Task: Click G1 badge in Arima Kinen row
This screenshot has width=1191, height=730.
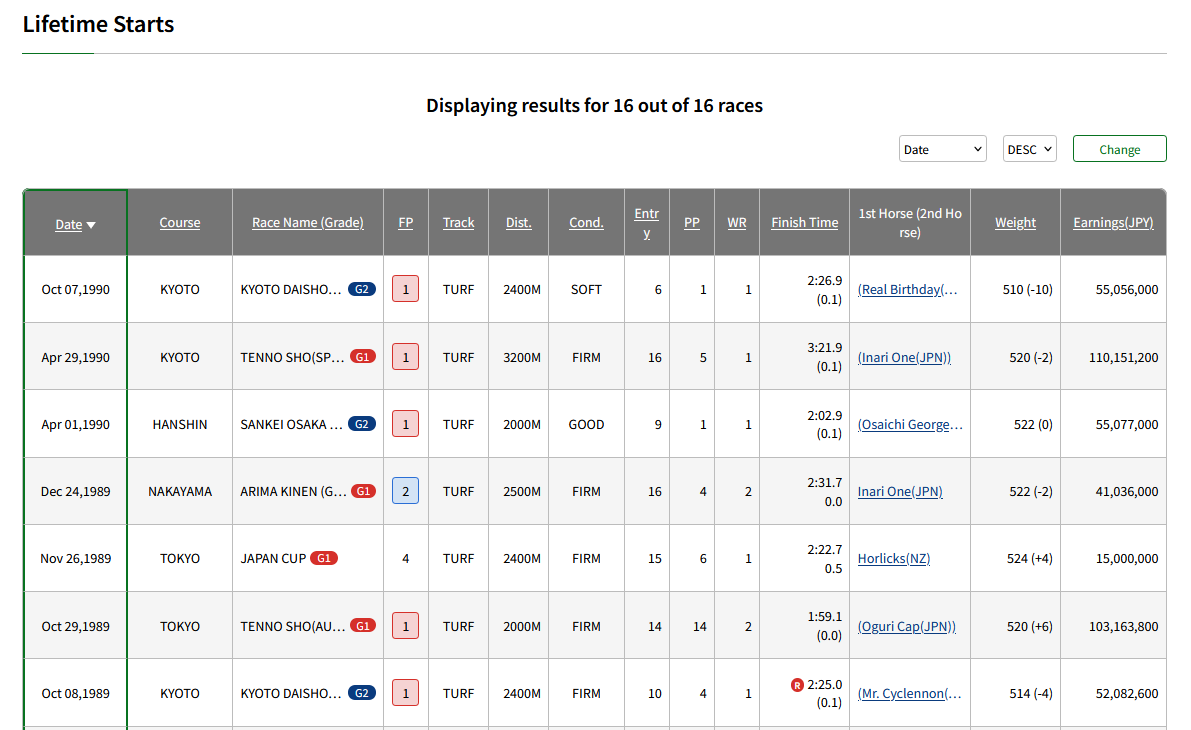Action: tap(362, 491)
